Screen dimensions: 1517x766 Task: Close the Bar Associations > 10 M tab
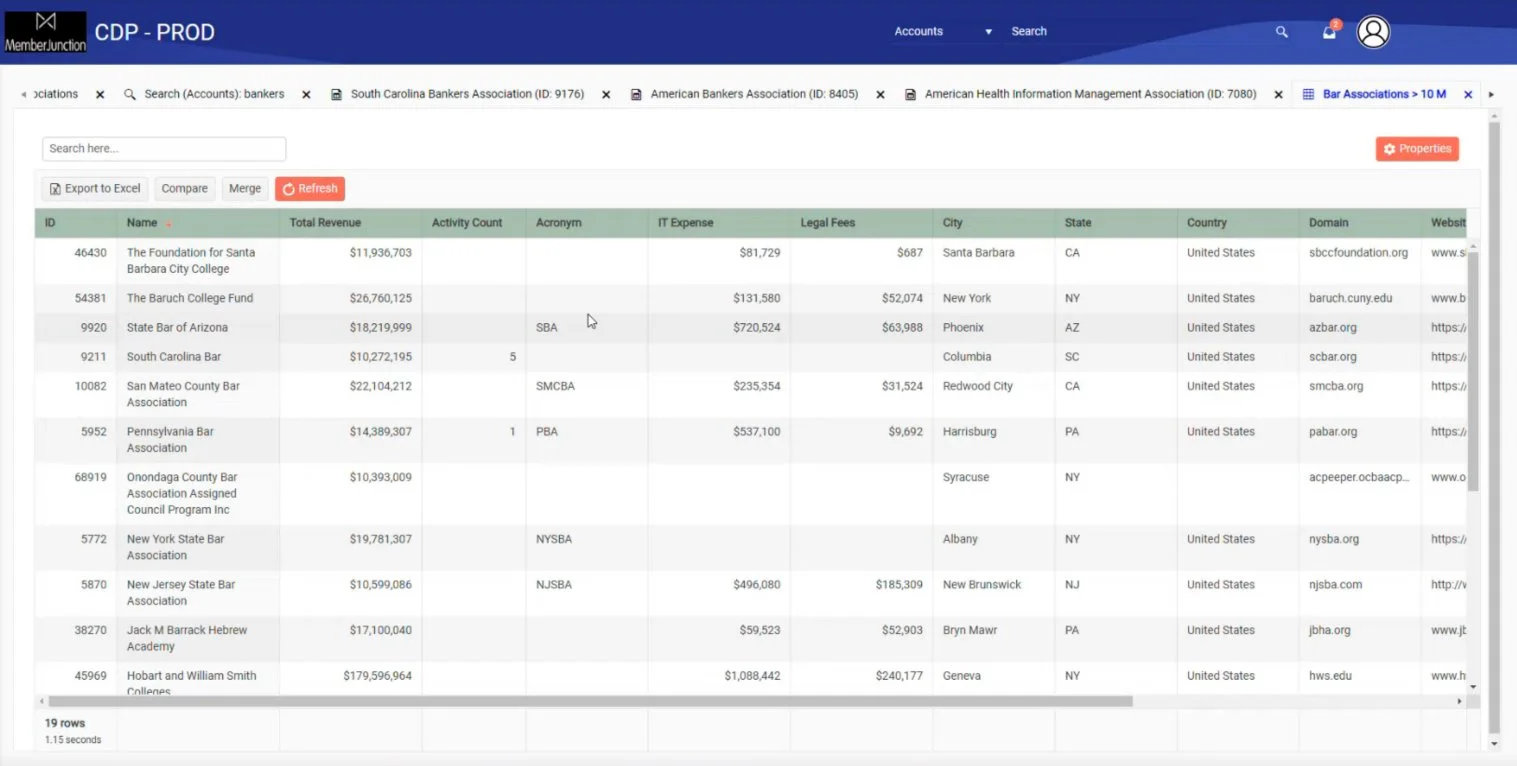[x=1468, y=95]
